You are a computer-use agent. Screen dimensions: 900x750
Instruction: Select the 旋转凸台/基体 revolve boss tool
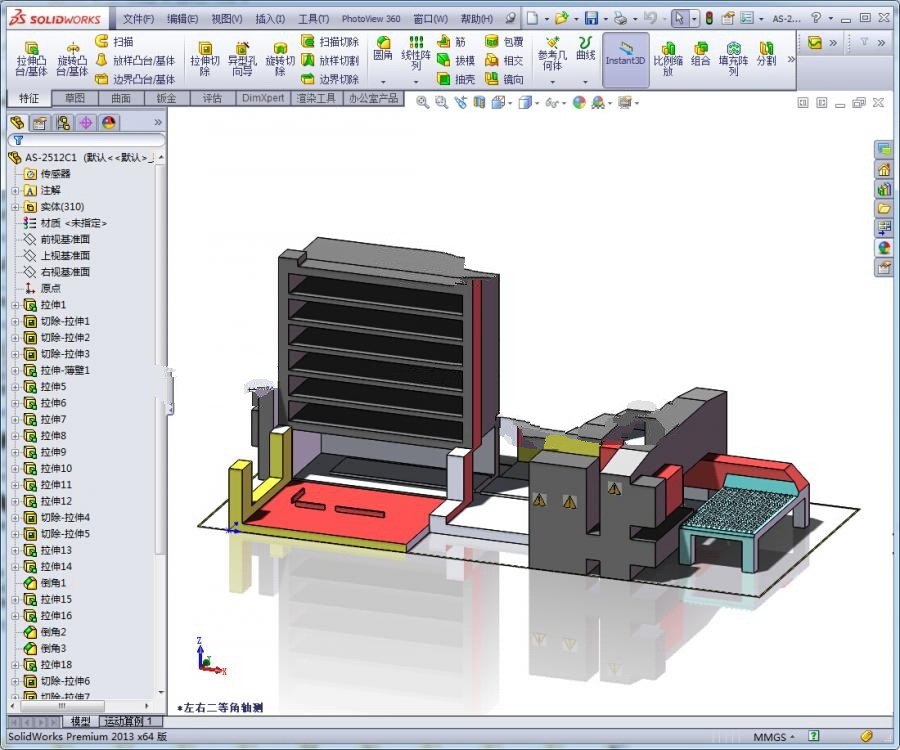(72, 59)
